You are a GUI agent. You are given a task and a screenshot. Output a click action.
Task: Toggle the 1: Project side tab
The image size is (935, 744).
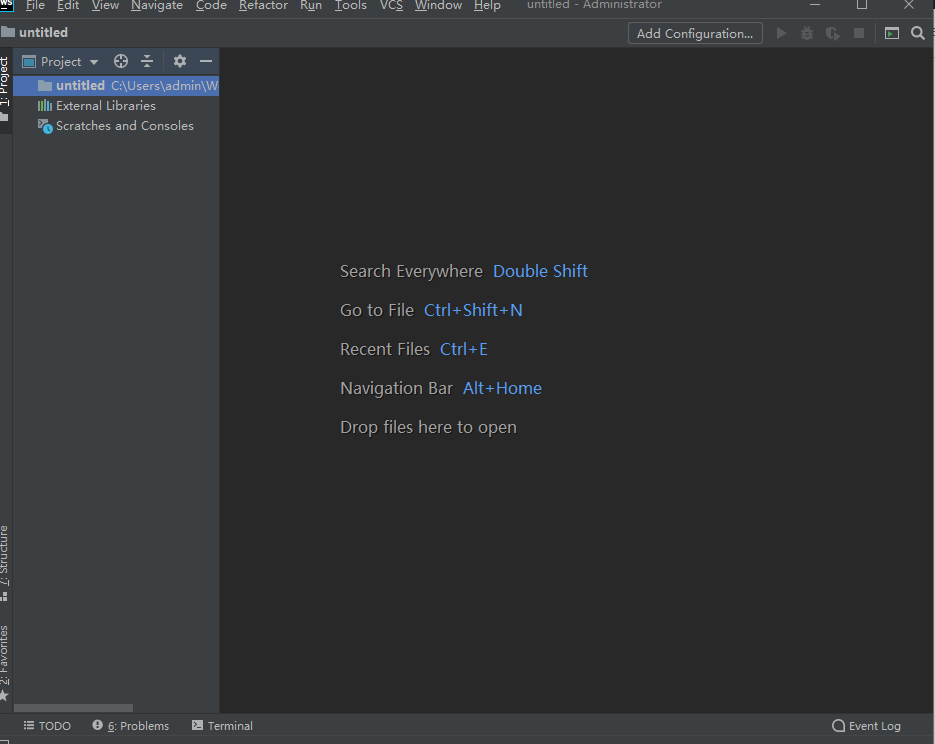(x=5, y=82)
